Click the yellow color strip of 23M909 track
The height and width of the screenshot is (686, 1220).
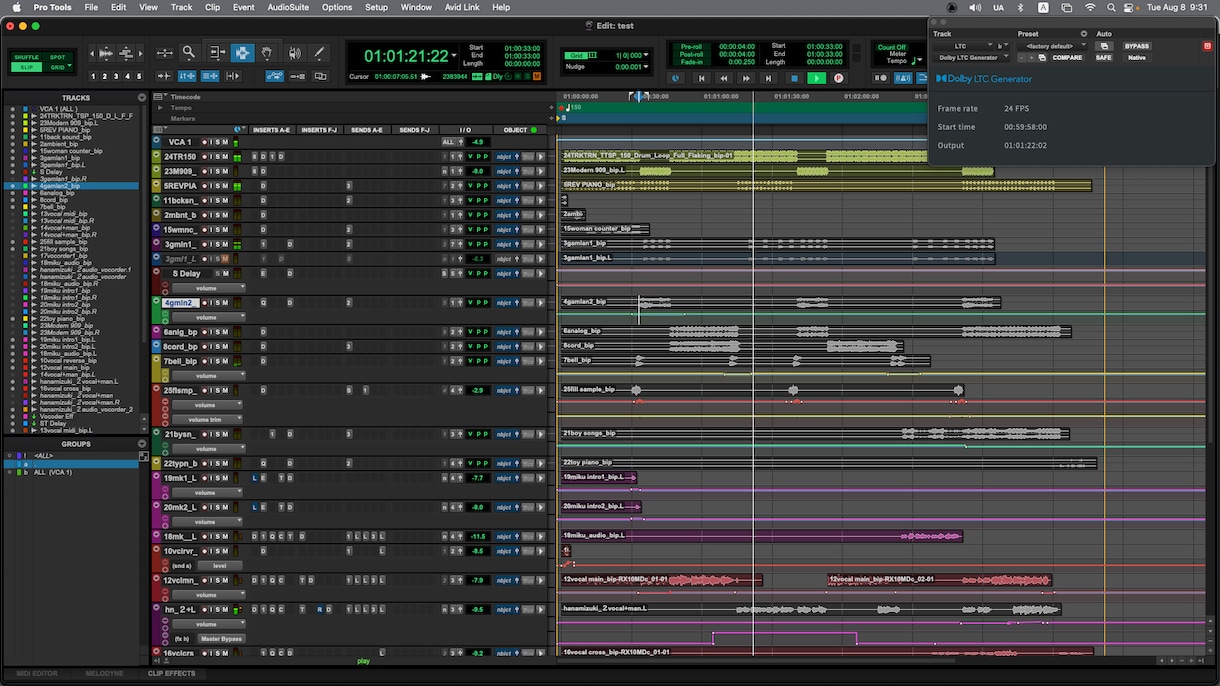pos(157,171)
